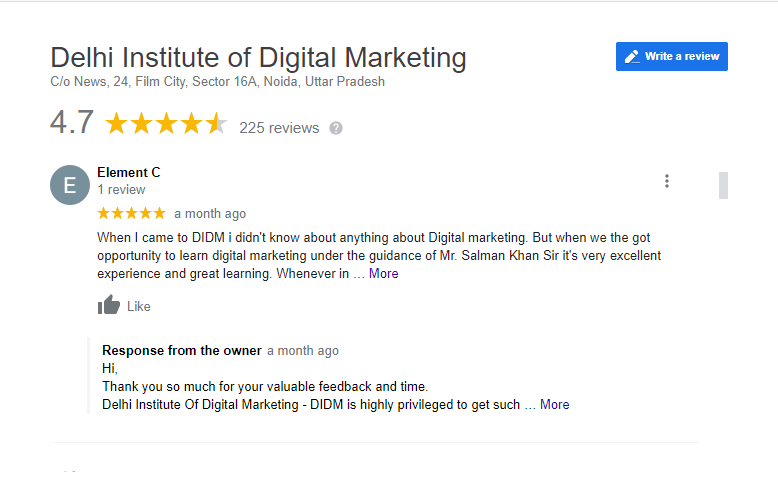Viewport: 778px width, 497px height.
Task: Click the Delhi Institute of Digital Marketing title
Action: (258, 58)
